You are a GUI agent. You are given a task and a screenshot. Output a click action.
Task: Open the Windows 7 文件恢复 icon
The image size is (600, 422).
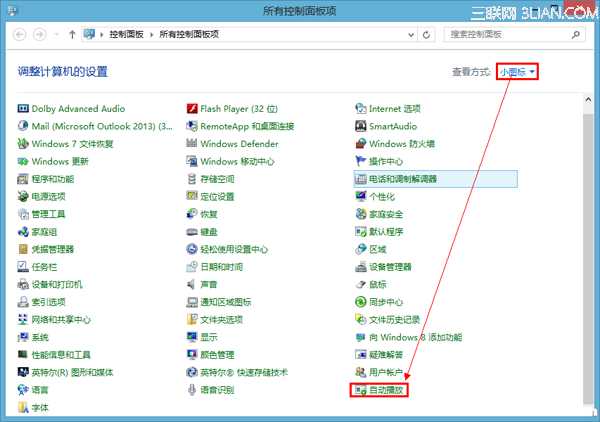23,144
